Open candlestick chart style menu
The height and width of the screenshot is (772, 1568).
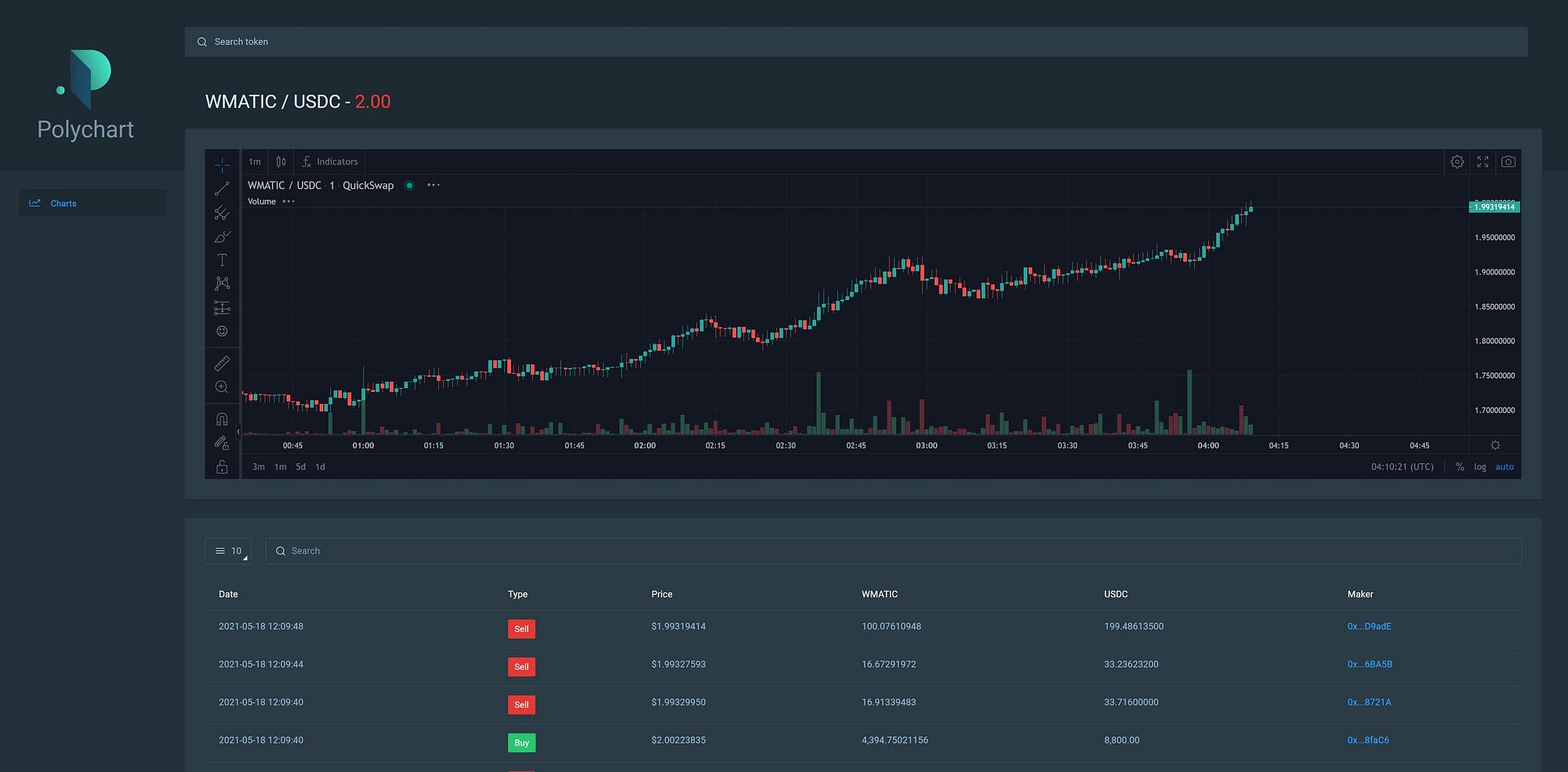[281, 161]
